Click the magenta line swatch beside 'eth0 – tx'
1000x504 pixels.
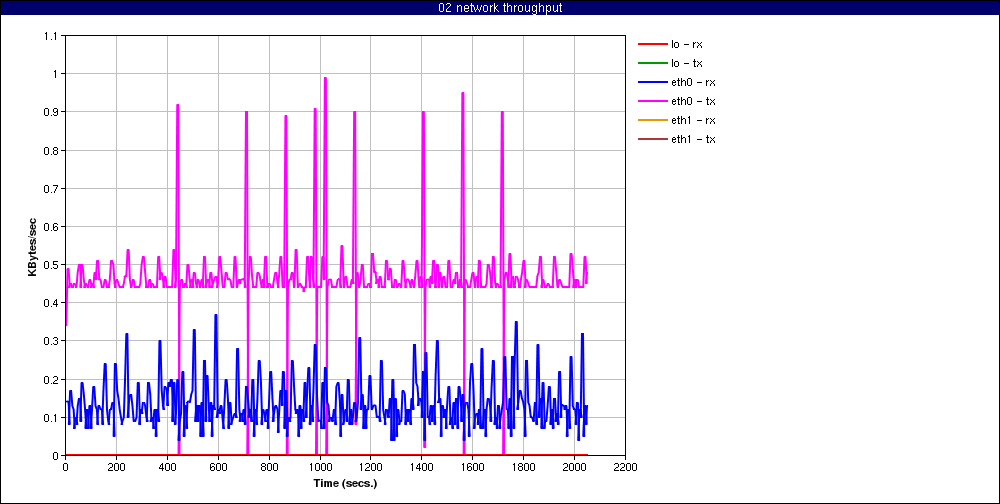(x=651, y=101)
